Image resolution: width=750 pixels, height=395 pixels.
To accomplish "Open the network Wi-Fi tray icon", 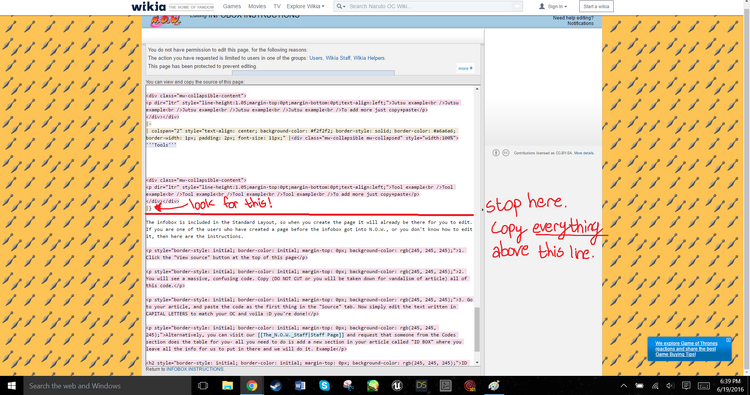I will [655, 386].
